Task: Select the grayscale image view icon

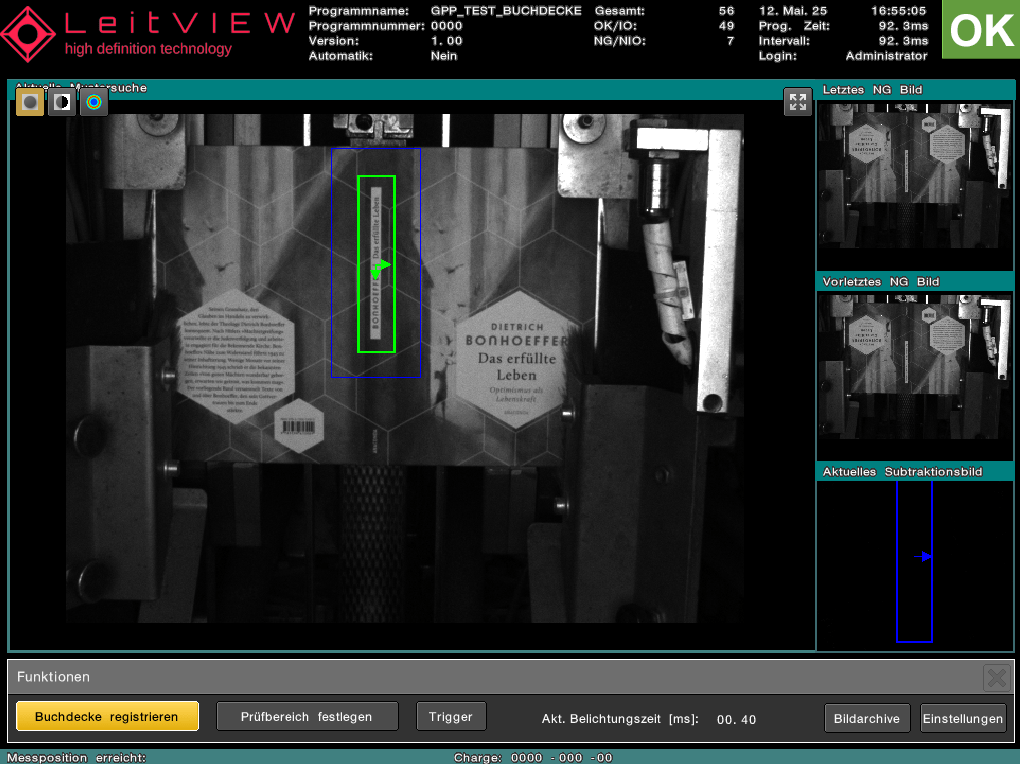Action: tap(29, 102)
